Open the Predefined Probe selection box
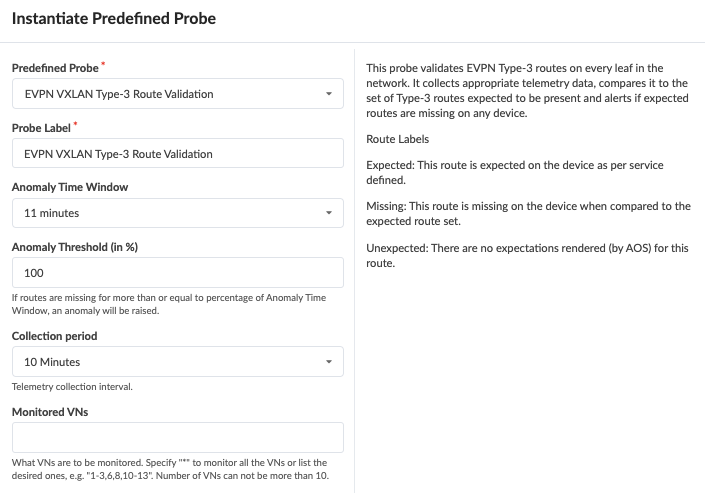 170,95
